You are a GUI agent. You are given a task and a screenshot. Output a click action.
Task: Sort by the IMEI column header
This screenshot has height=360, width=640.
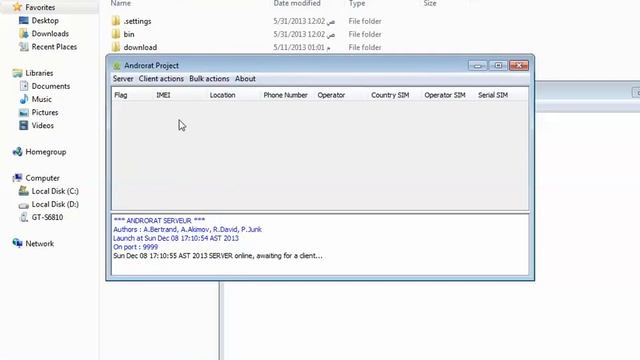(x=163, y=95)
